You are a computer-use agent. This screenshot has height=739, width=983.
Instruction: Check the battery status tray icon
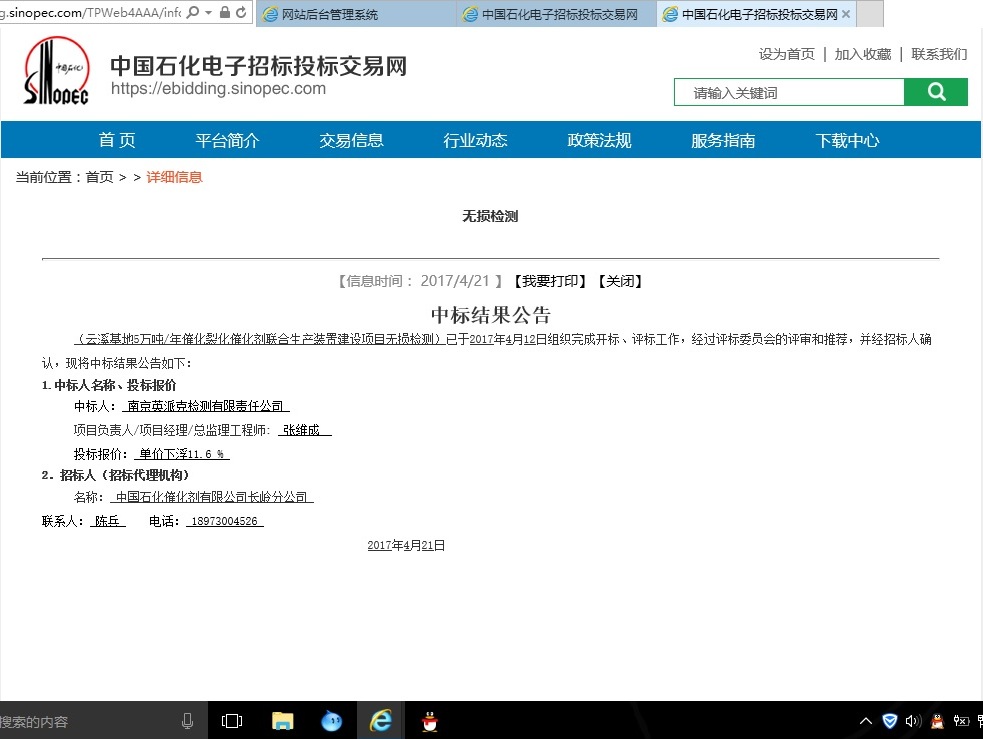pos(962,720)
